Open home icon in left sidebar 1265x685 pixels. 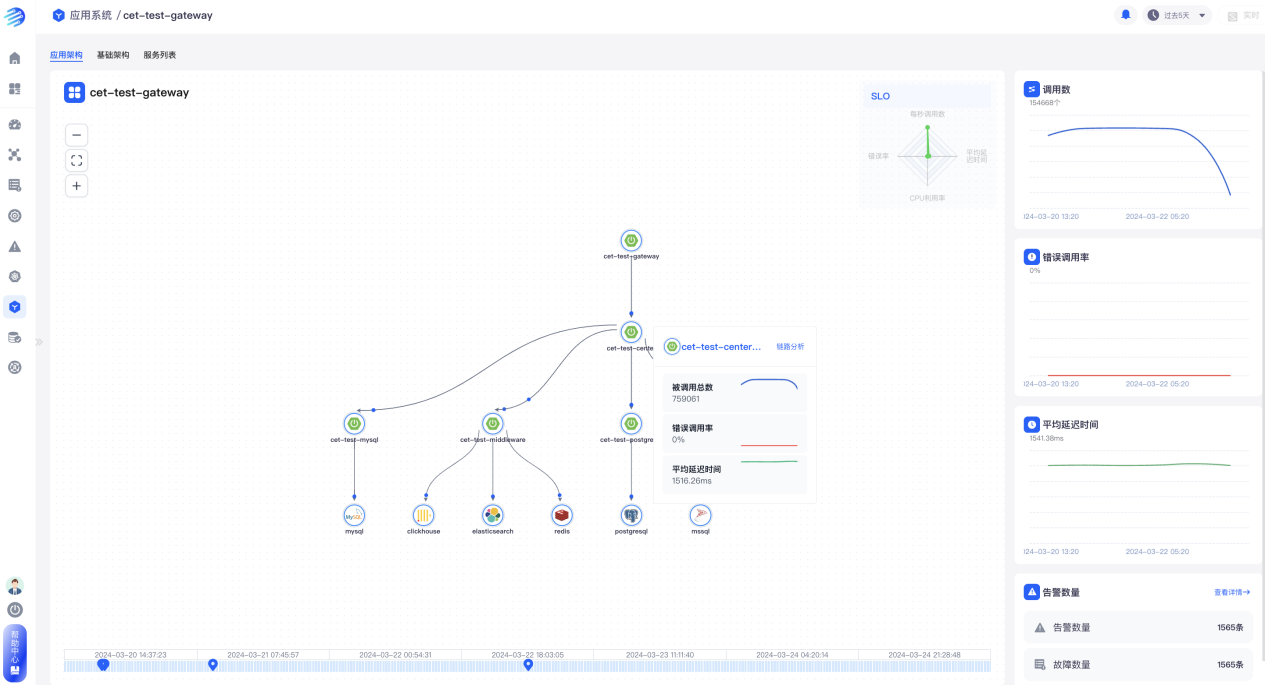15,58
